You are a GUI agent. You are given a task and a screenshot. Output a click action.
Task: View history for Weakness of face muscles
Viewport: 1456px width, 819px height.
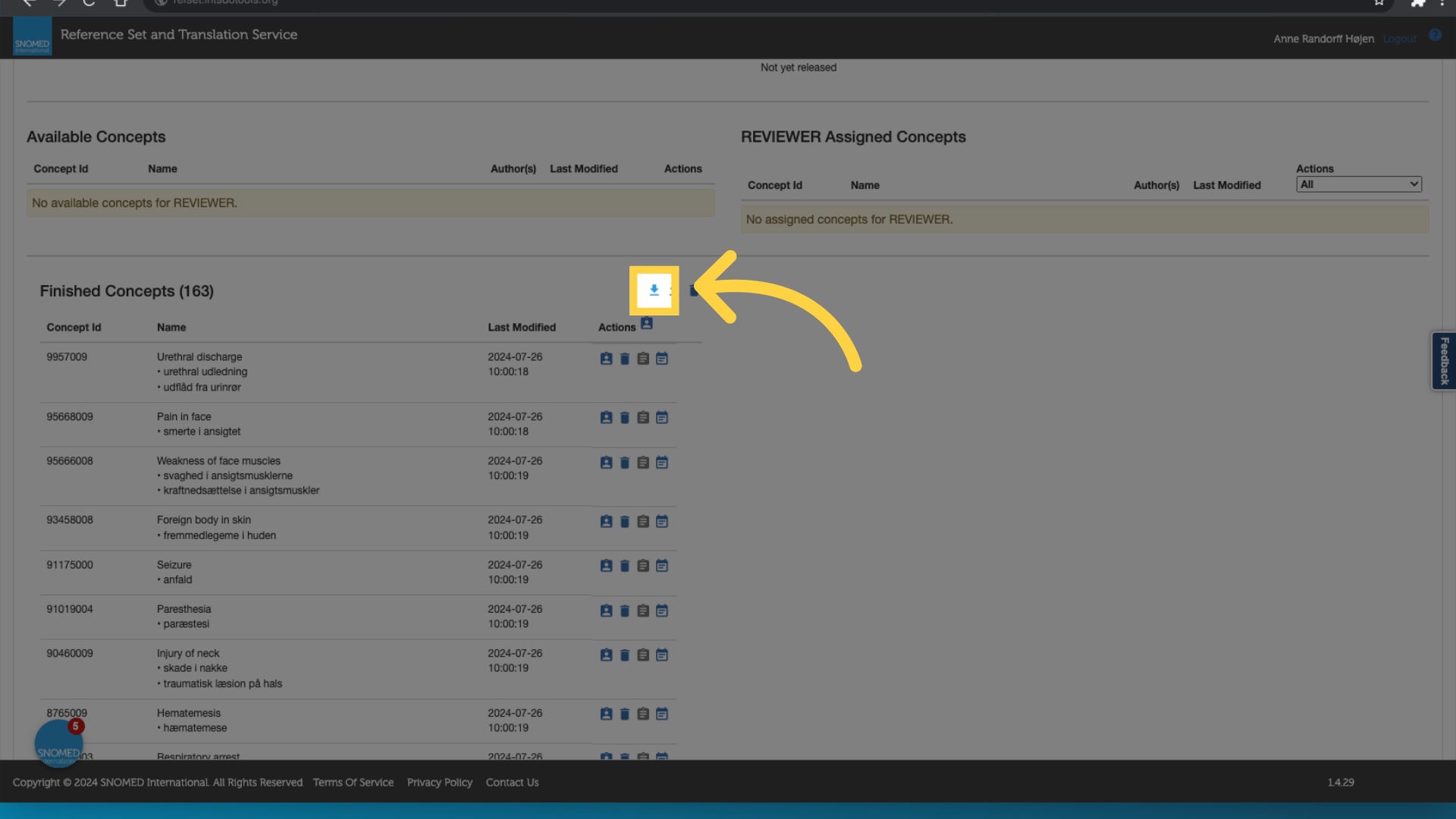[662, 463]
